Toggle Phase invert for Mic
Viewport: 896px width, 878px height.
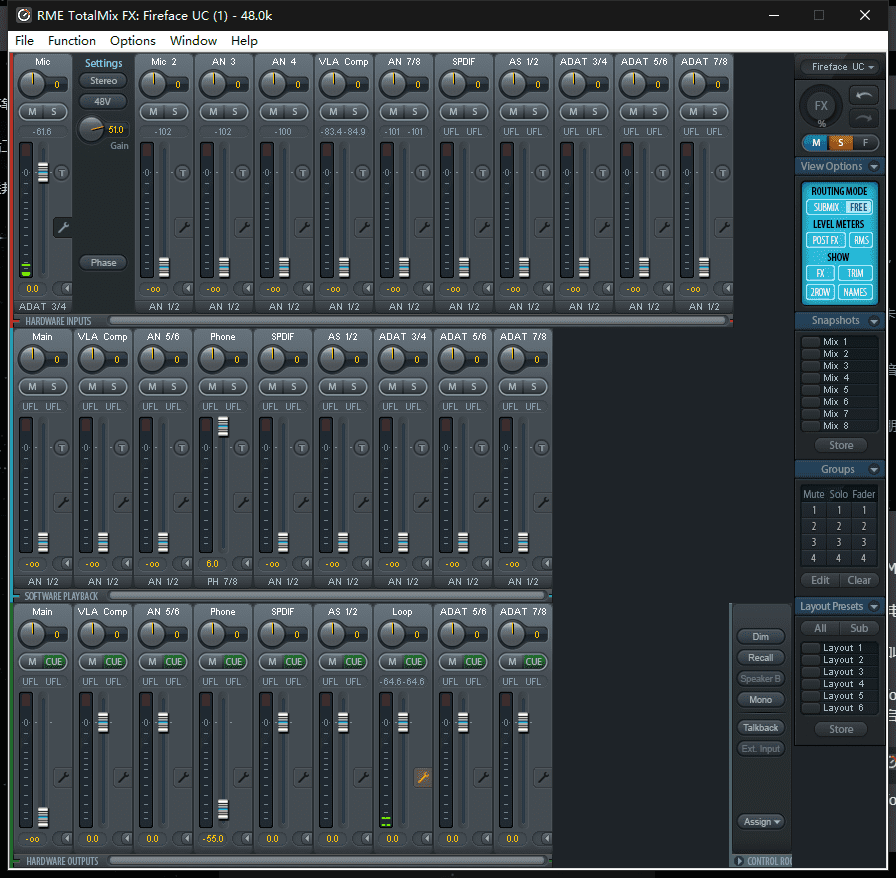(103, 263)
